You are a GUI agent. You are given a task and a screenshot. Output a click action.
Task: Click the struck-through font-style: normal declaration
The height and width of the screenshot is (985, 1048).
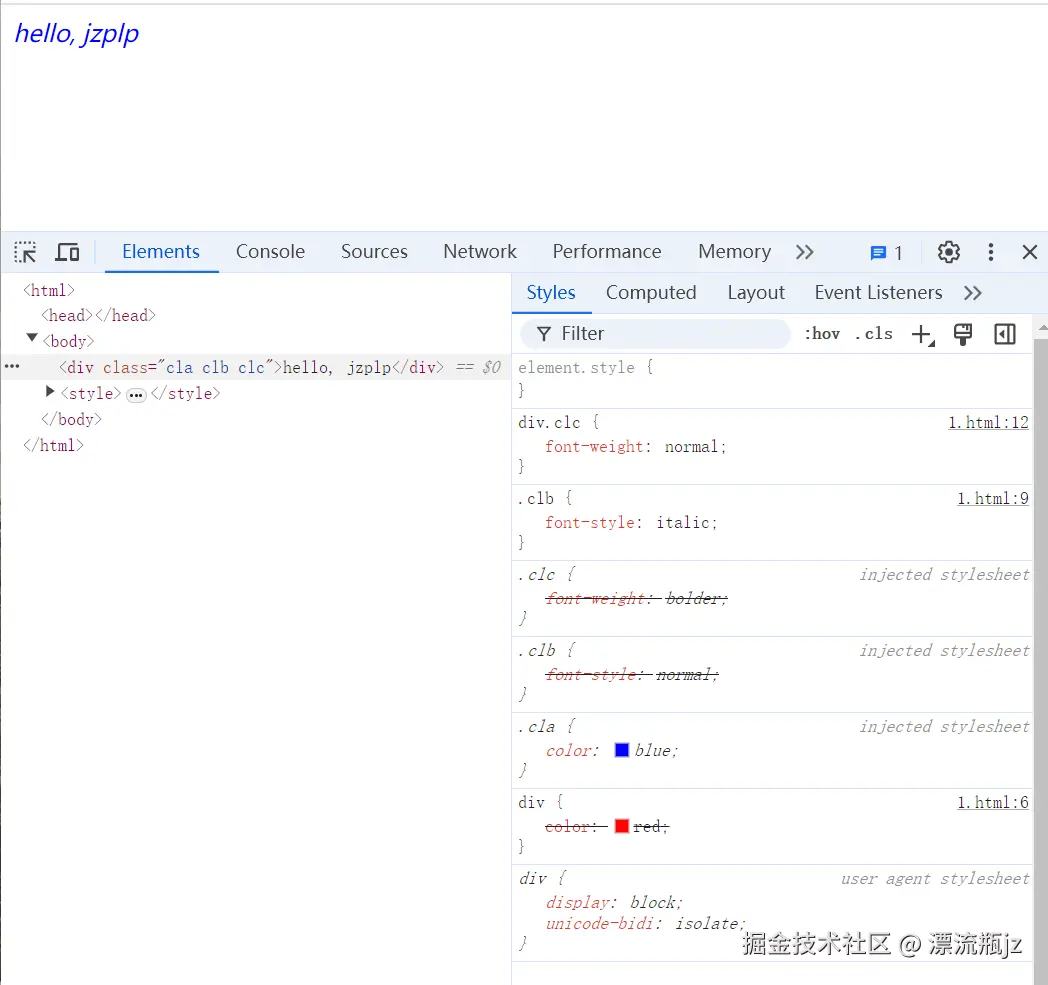pyautogui.click(x=632, y=675)
